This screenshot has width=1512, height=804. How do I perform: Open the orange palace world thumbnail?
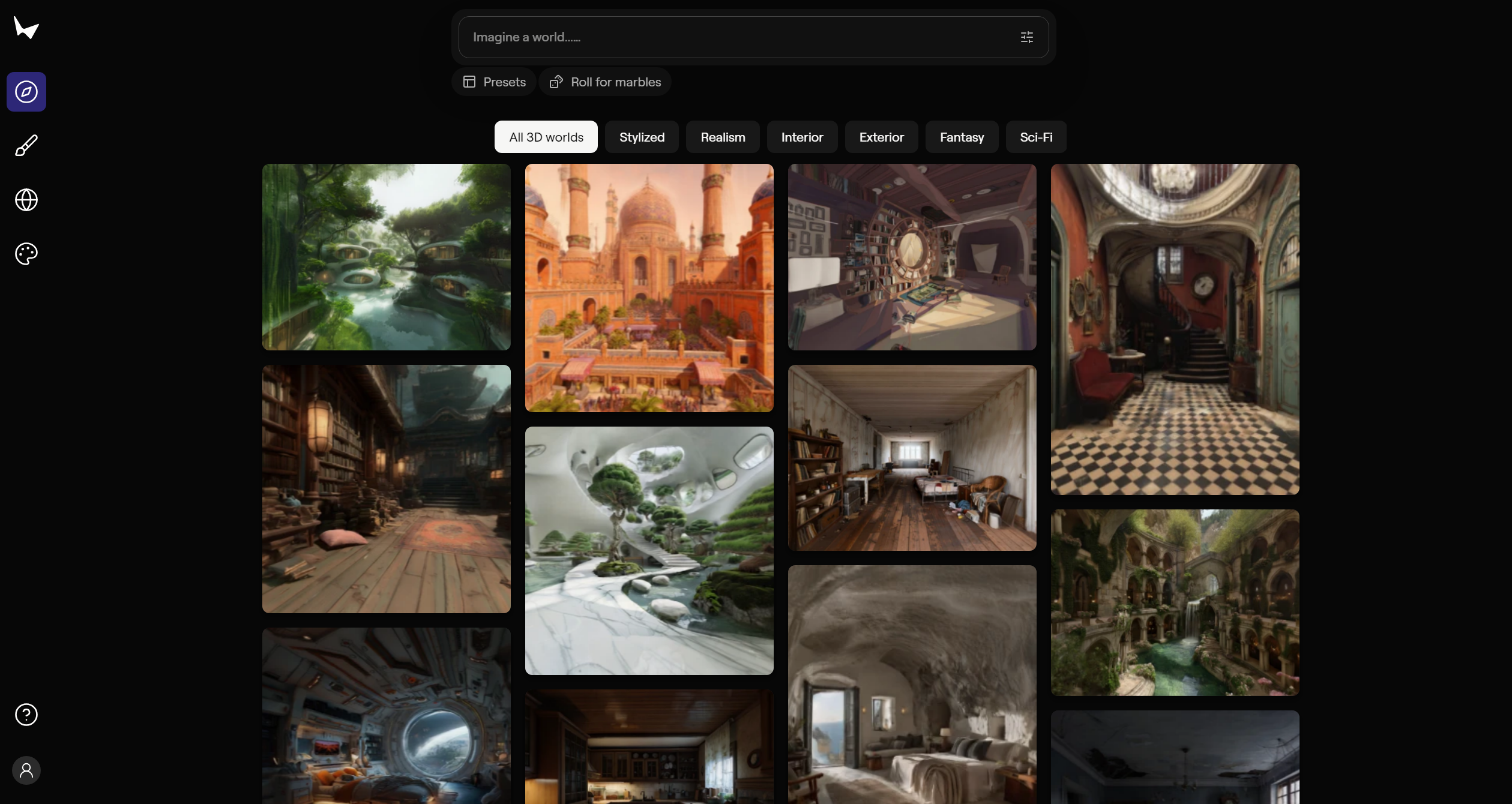(x=649, y=288)
